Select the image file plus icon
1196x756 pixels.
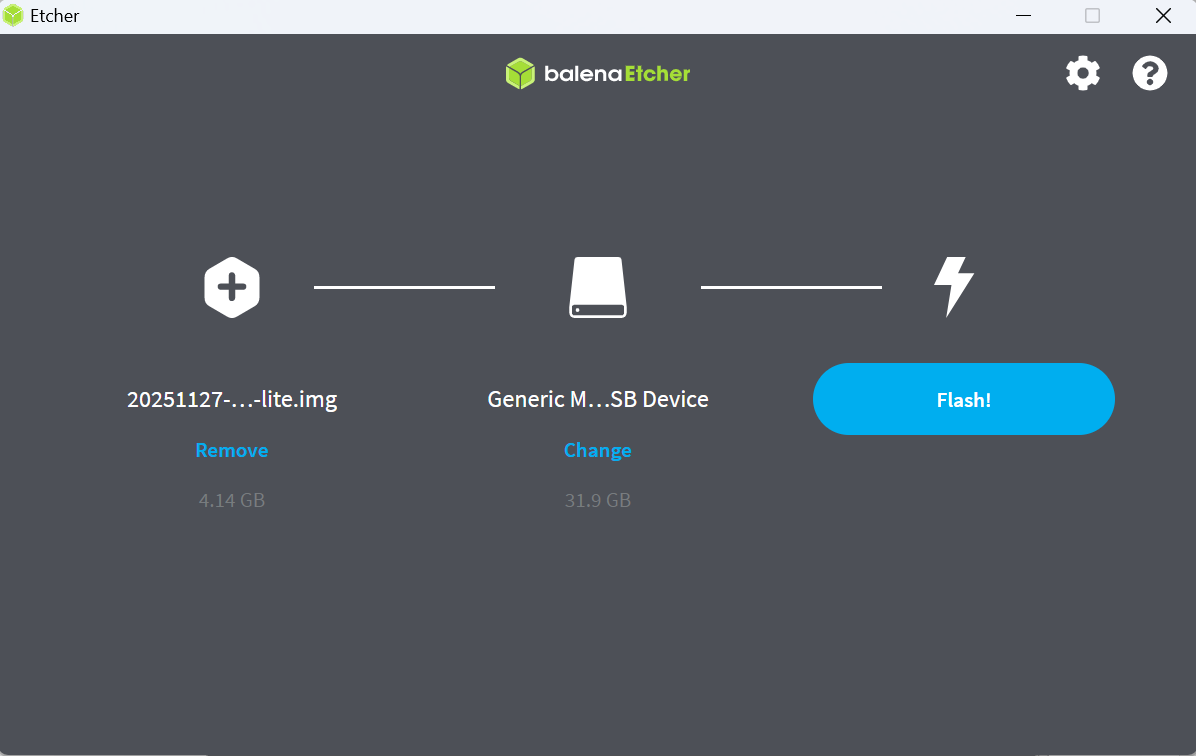[x=231, y=287]
